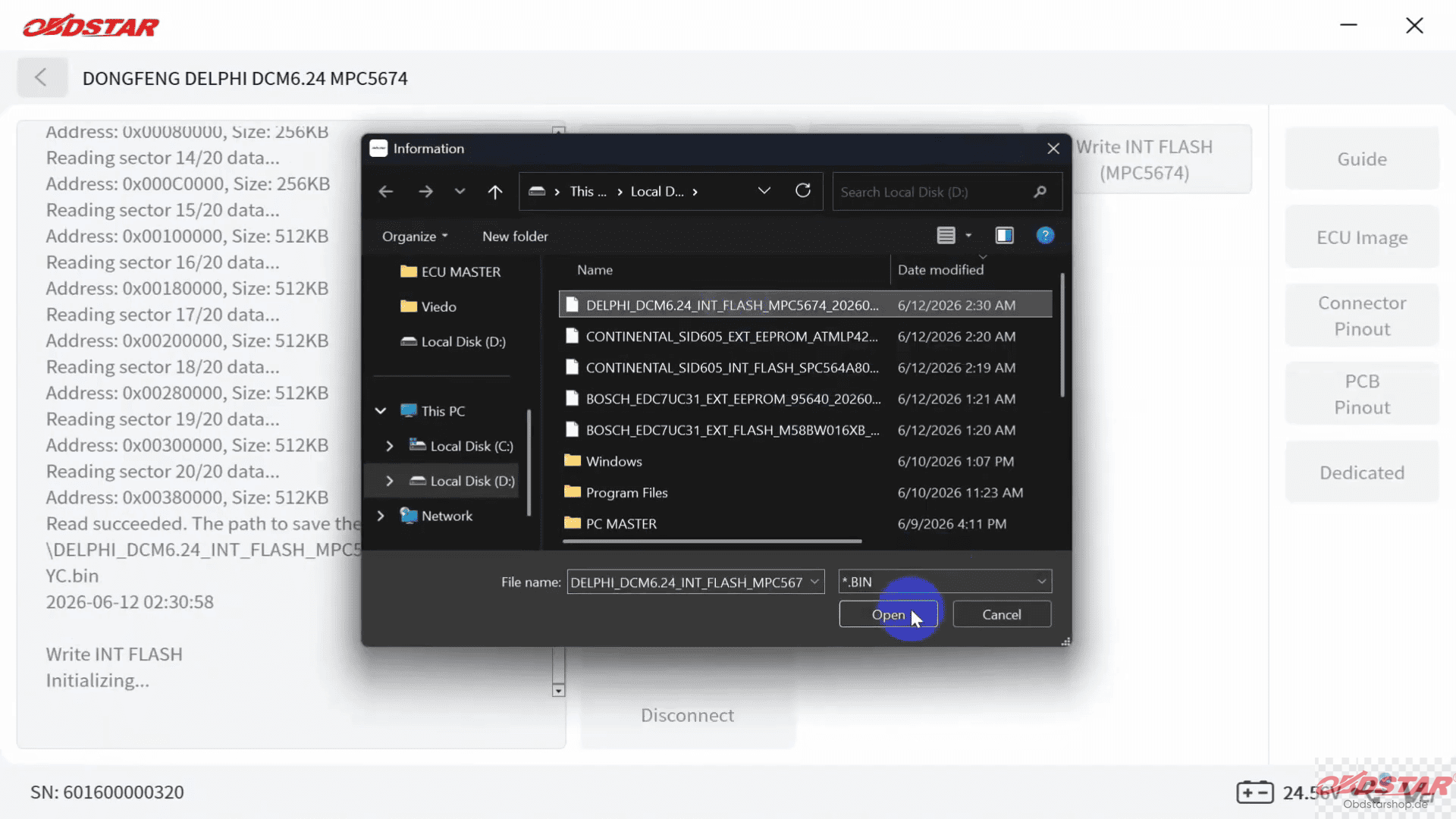Select BOSCH_EDC7UC31_EXT_FLASH file
The image size is (1456, 819).
805,430
